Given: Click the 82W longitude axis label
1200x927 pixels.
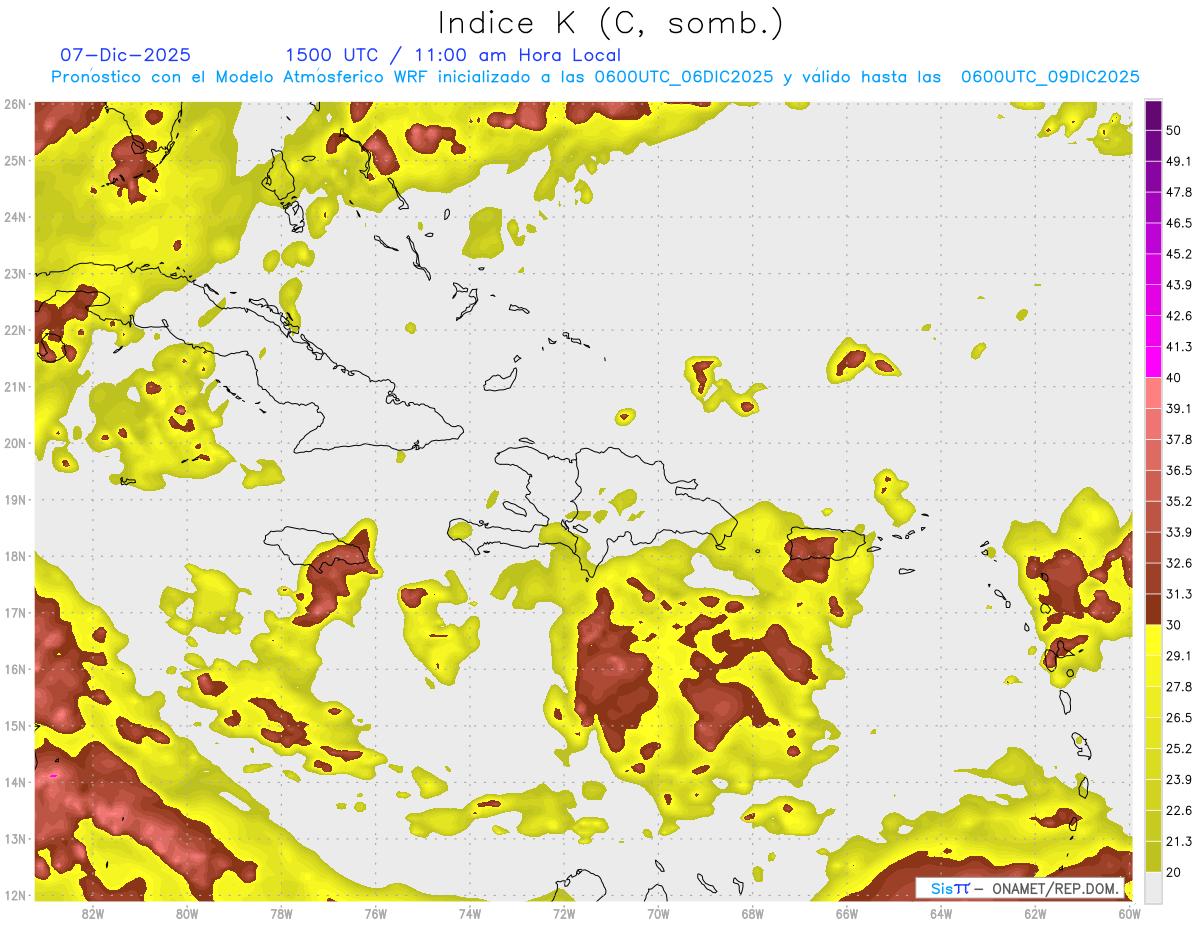Looking at the screenshot, I should click(93, 913).
